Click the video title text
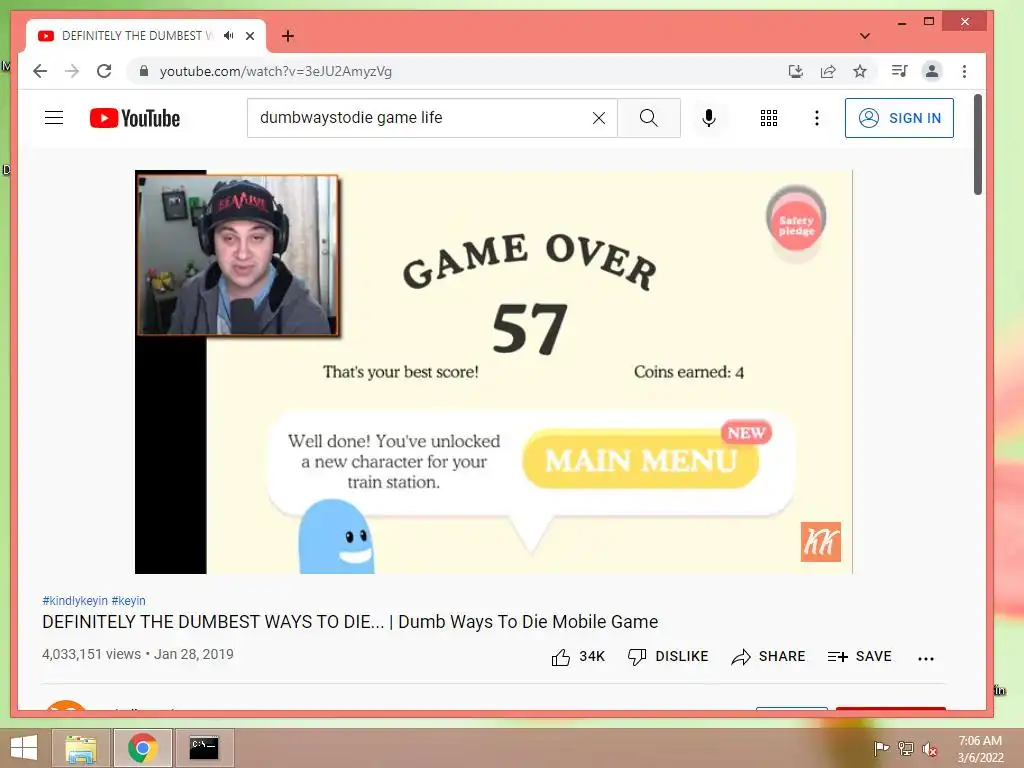 pos(350,622)
